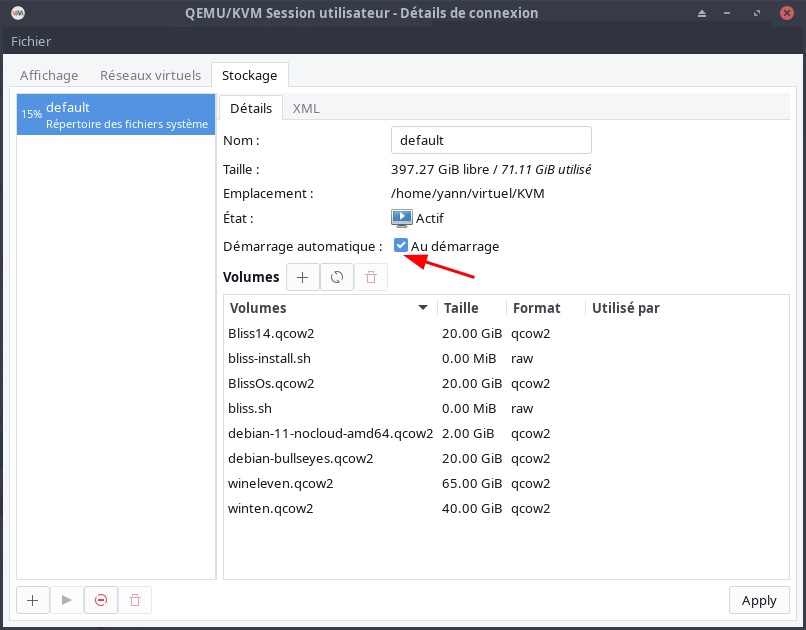
Task: Switch to the XML tab
Action: click(x=306, y=108)
